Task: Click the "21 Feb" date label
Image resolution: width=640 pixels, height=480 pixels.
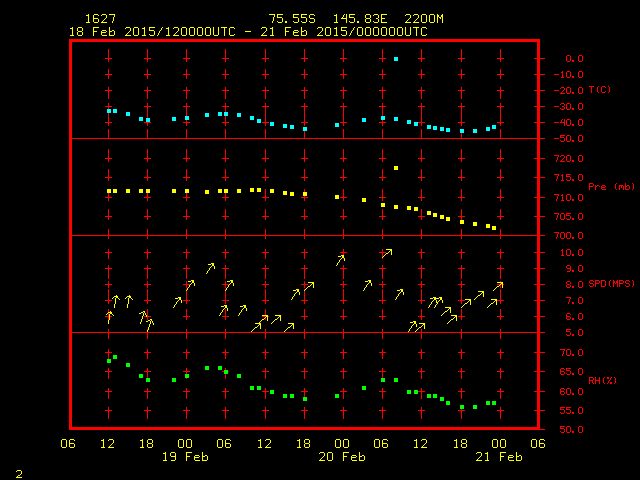Action: point(499,457)
